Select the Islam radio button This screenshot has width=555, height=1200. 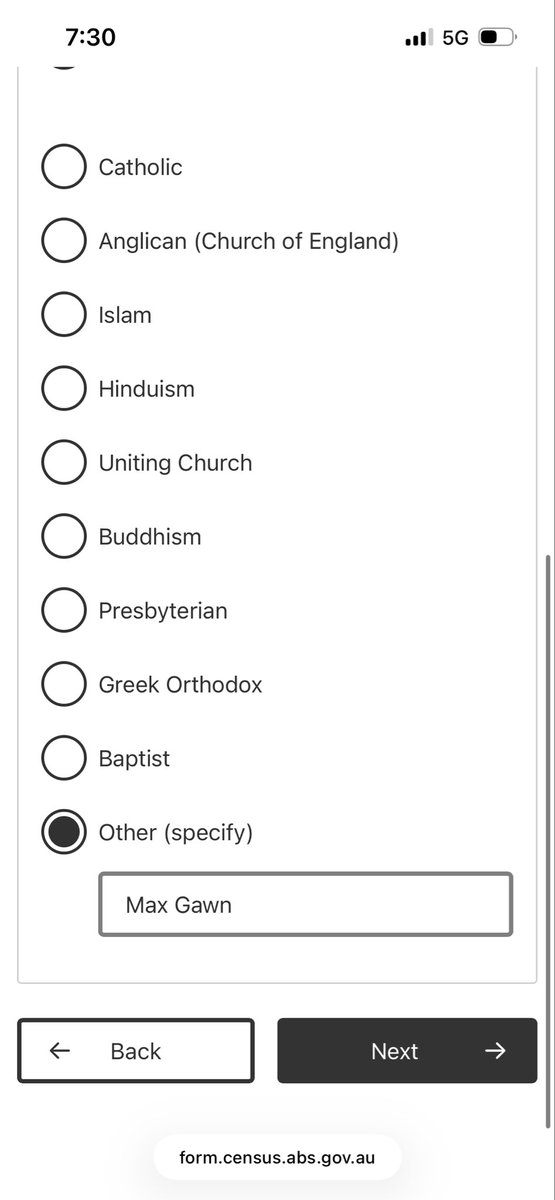63,315
